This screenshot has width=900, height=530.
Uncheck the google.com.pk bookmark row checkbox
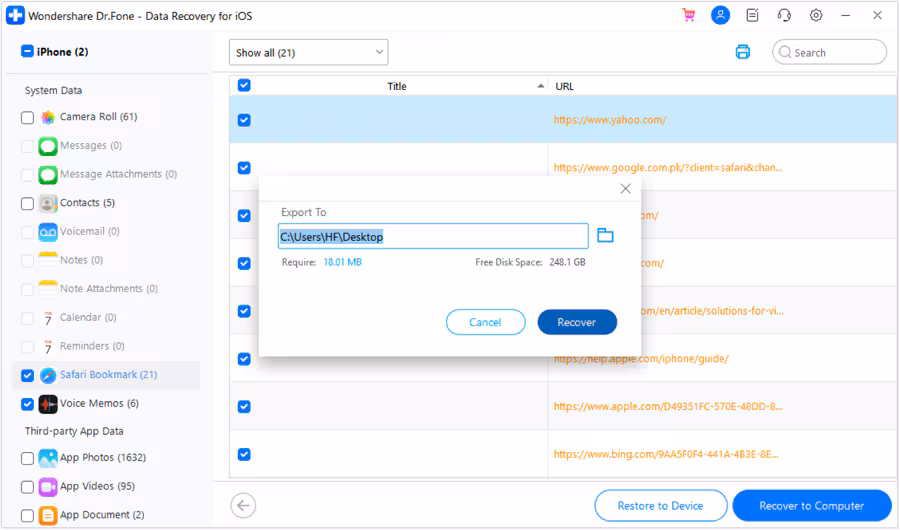click(244, 168)
